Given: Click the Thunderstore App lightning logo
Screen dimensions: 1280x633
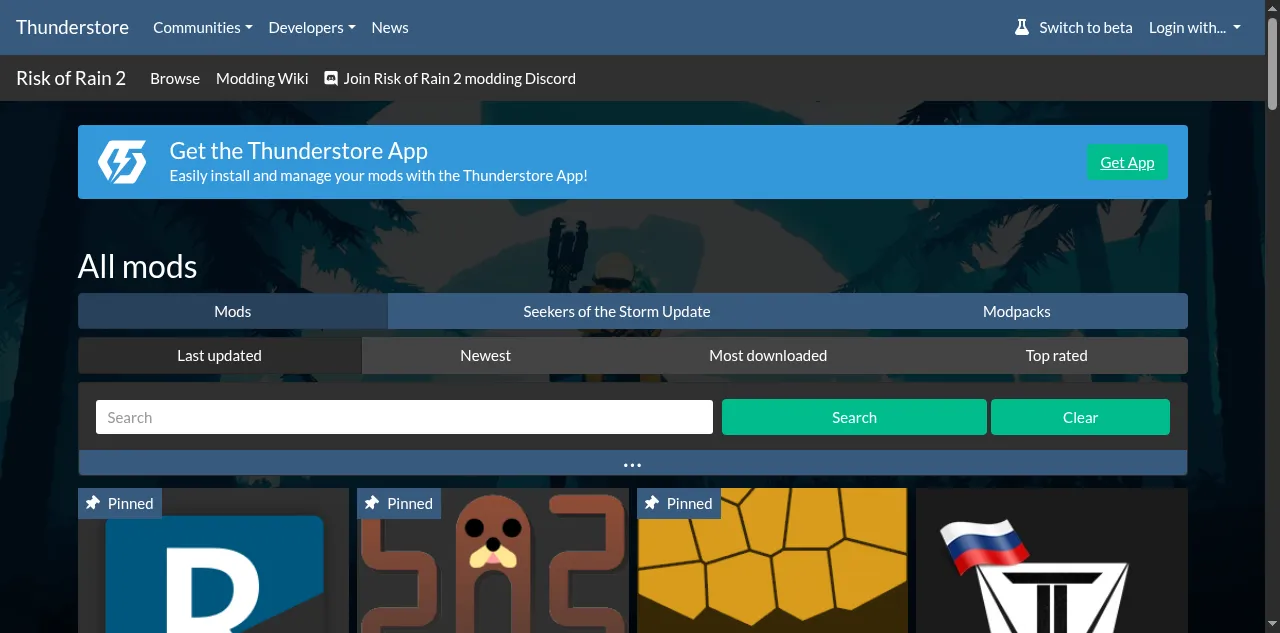Looking at the screenshot, I should tap(122, 162).
